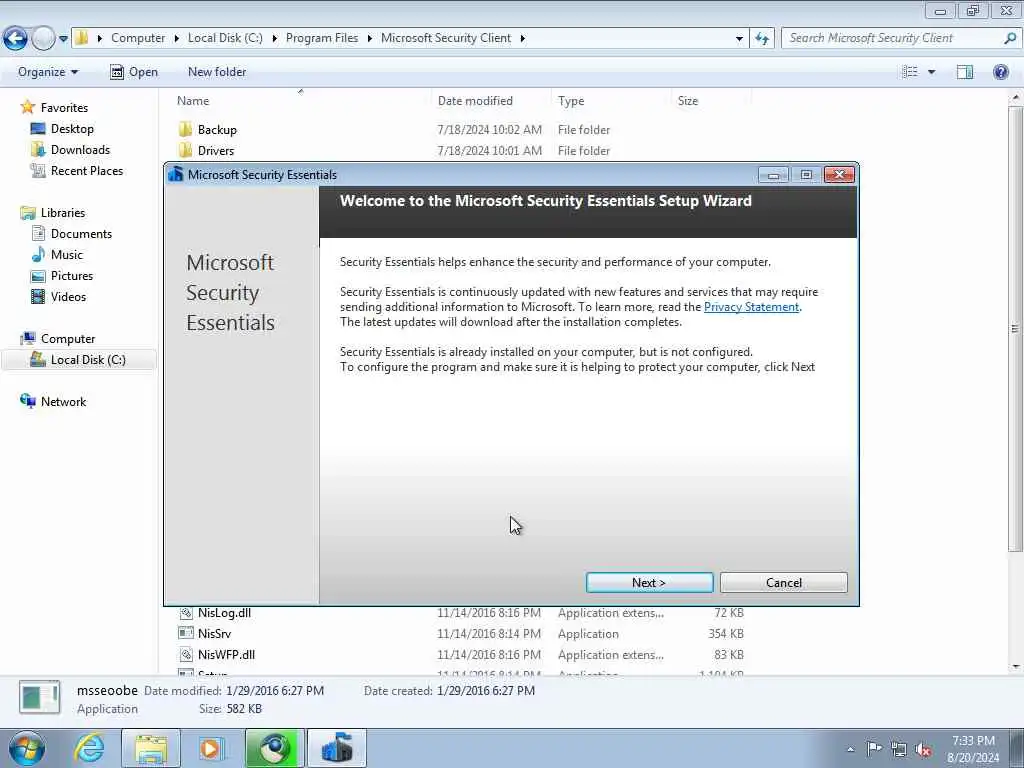Select the NisWFP.dll file
The width and height of the screenshot is (1024, 768).
(x=226, y=654)
